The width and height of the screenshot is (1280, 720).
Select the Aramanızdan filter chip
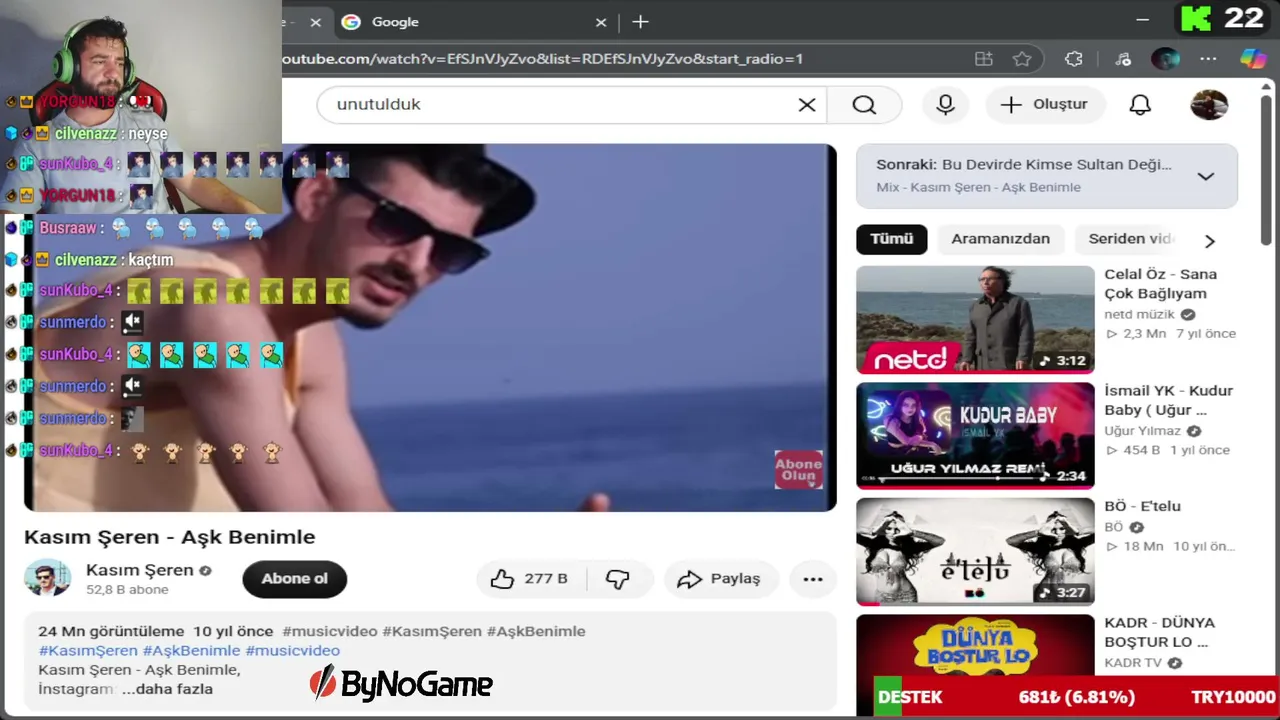pyautogui.click(x=1000, y=239)
